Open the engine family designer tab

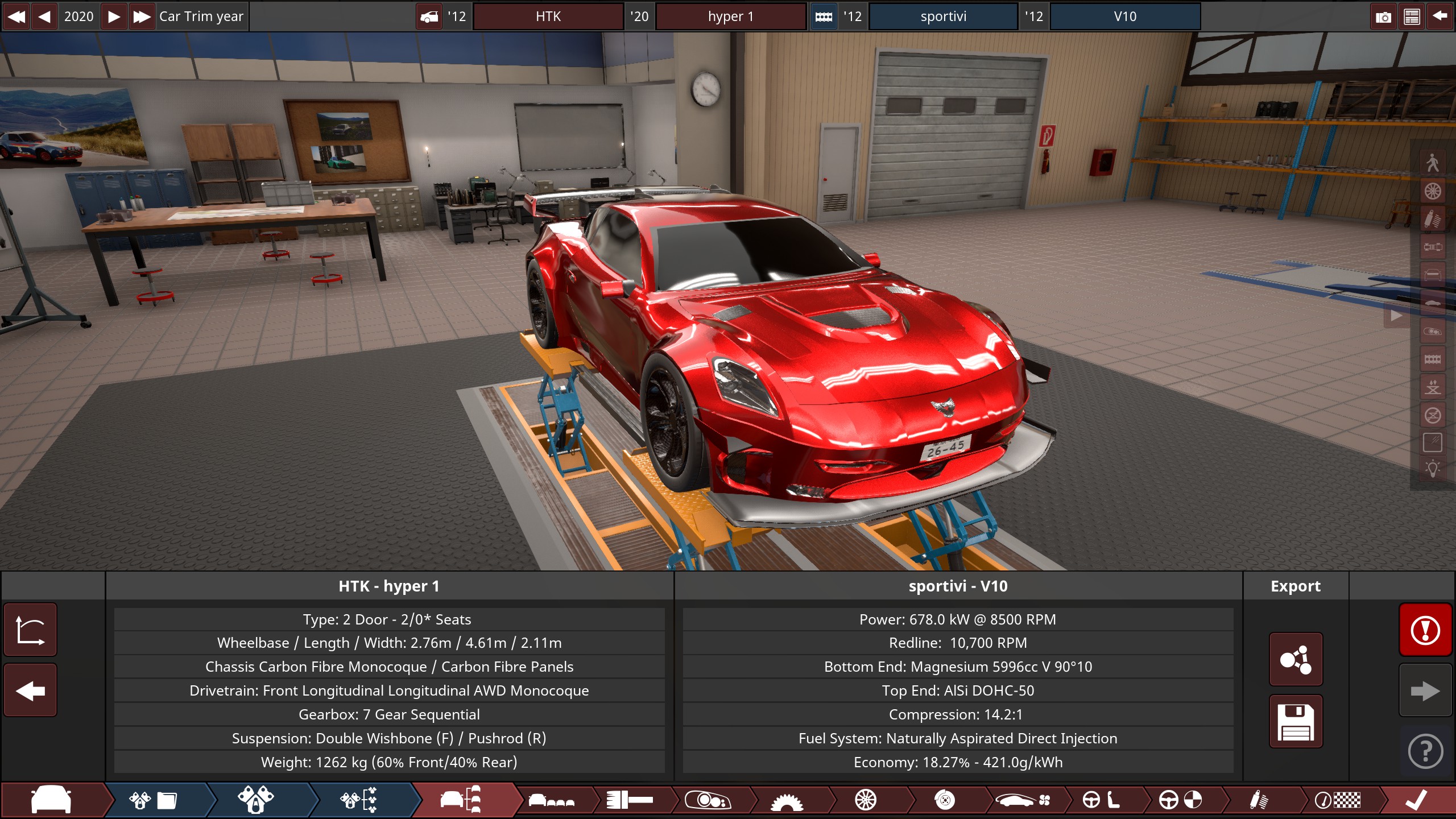257,800
